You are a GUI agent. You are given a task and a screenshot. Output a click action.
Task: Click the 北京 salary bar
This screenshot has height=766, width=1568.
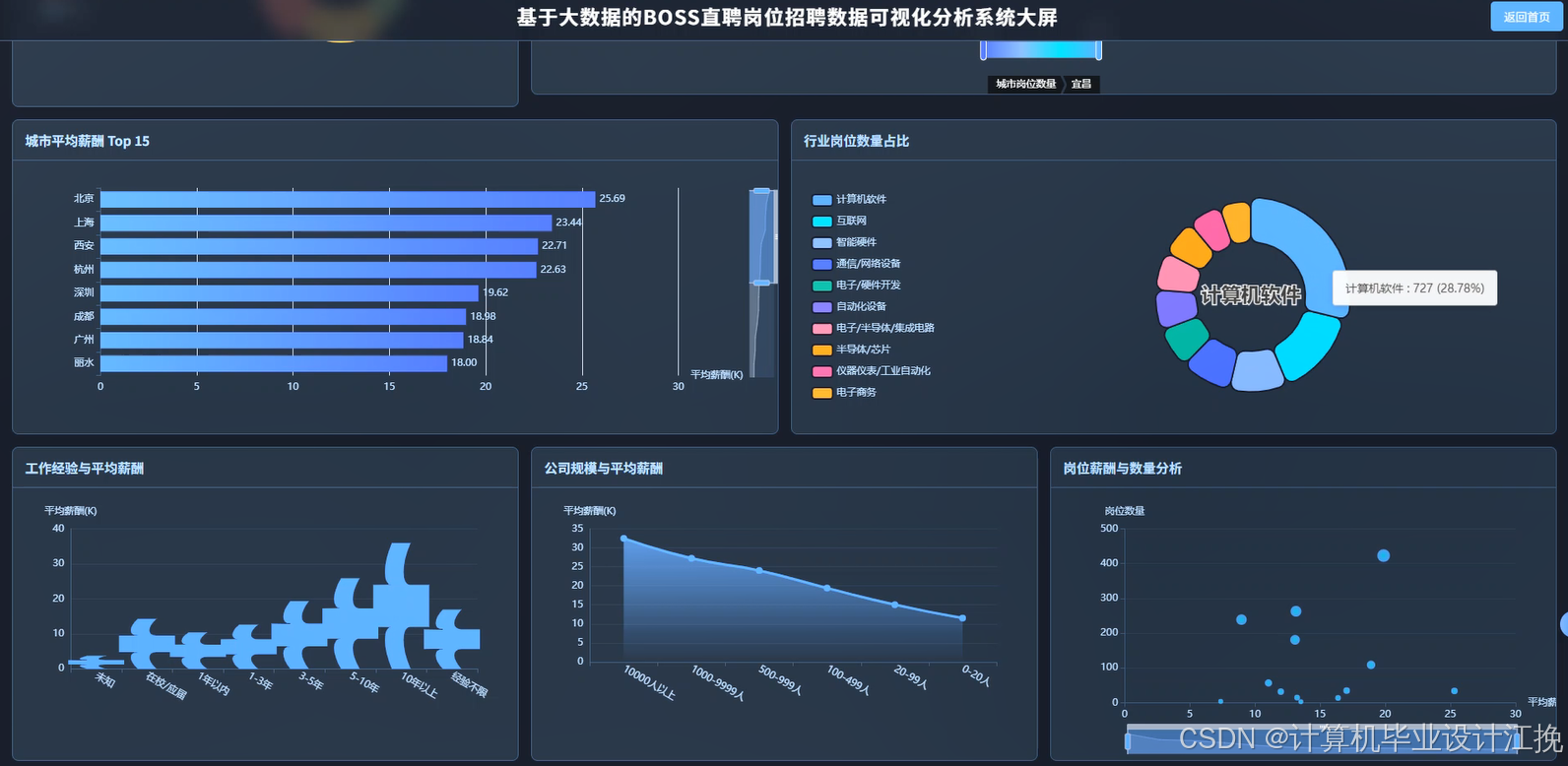click(x=348, y=199)
